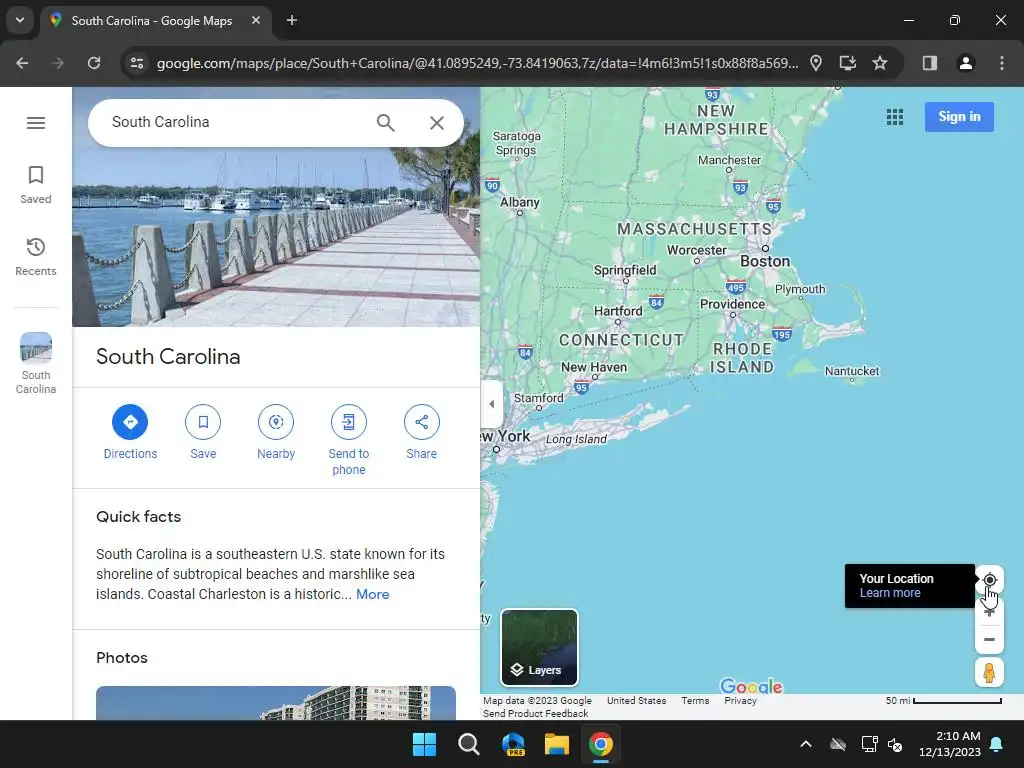Click the Sign in button
Screen dimensions: 1024x768
tap(959, 117)
